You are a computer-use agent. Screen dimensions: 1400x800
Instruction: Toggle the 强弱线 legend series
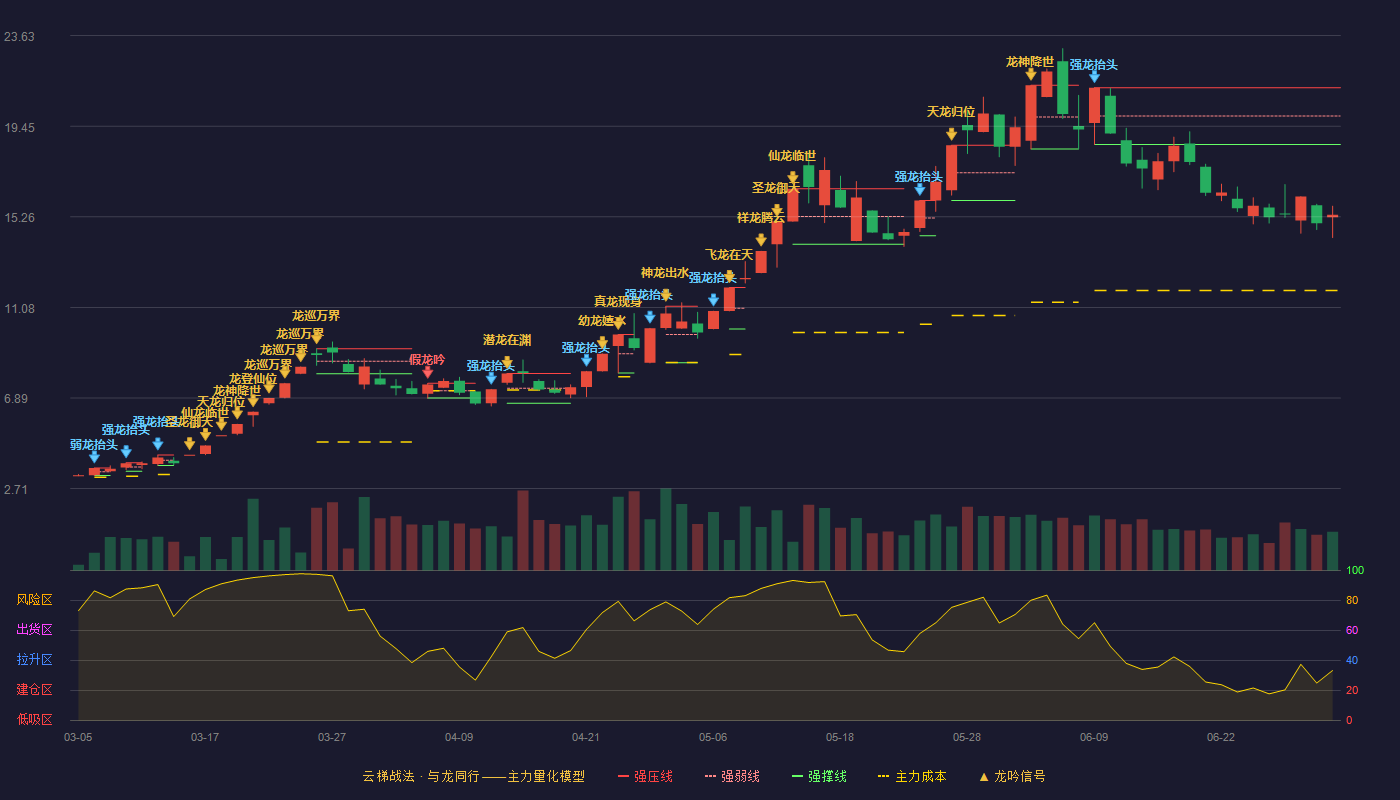click(x=732, y=776)
